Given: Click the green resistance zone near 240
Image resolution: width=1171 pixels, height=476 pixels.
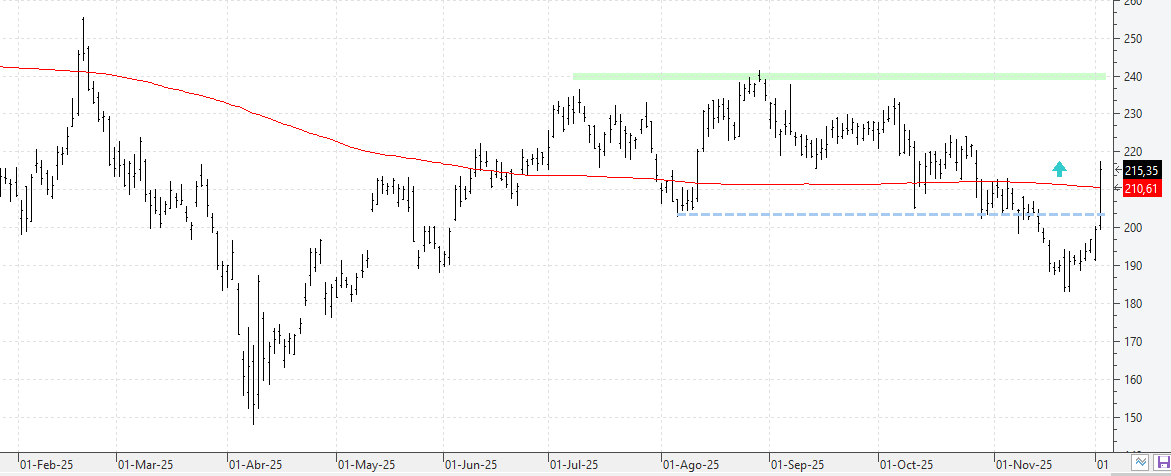Looking at the screenshot, I should (839, 76).
